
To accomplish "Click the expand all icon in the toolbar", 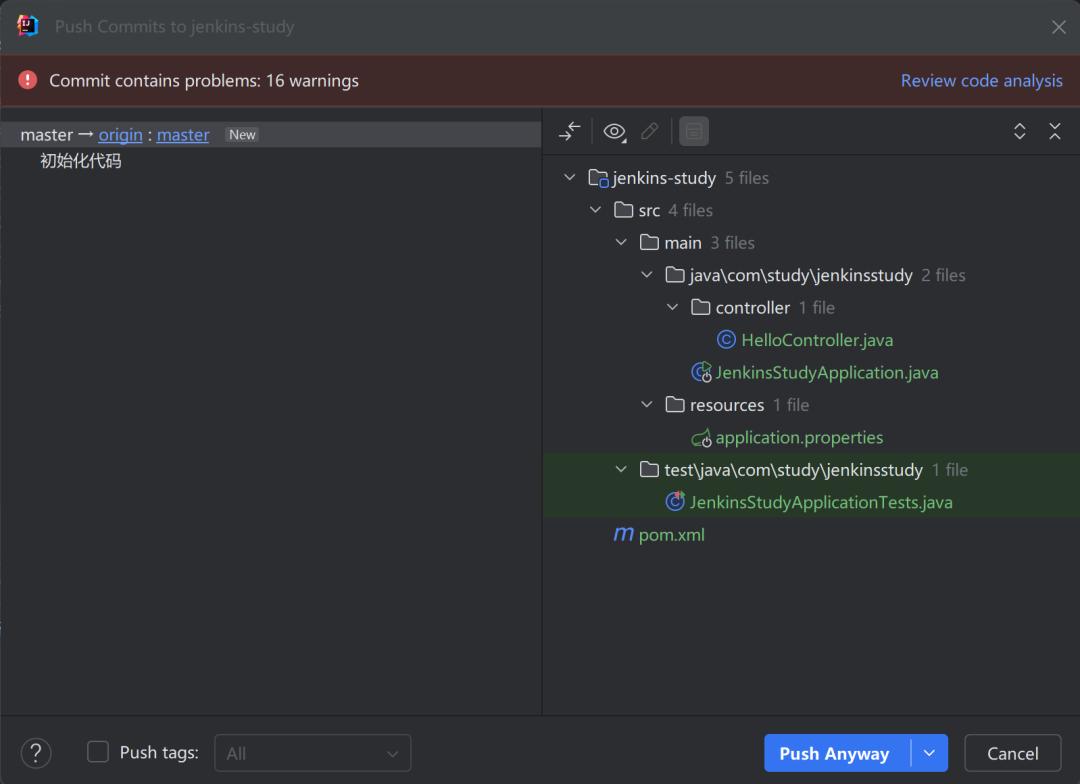I will pyautogui.click(x=1019, y=131).
